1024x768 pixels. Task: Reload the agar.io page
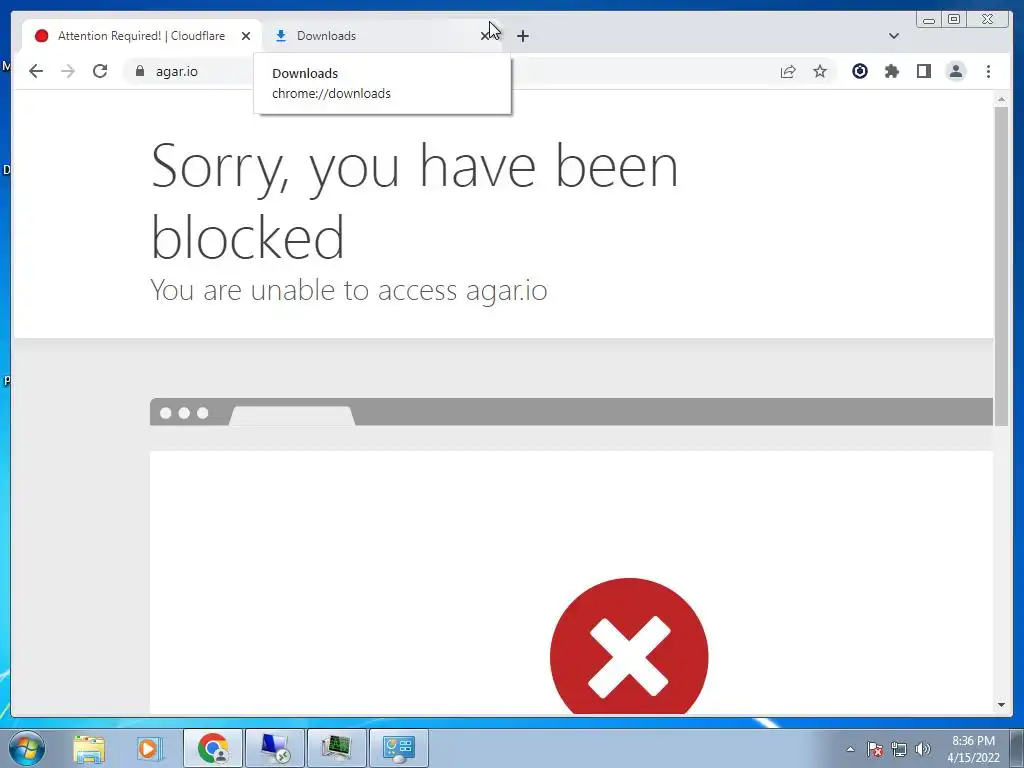(x=100, y=71)
